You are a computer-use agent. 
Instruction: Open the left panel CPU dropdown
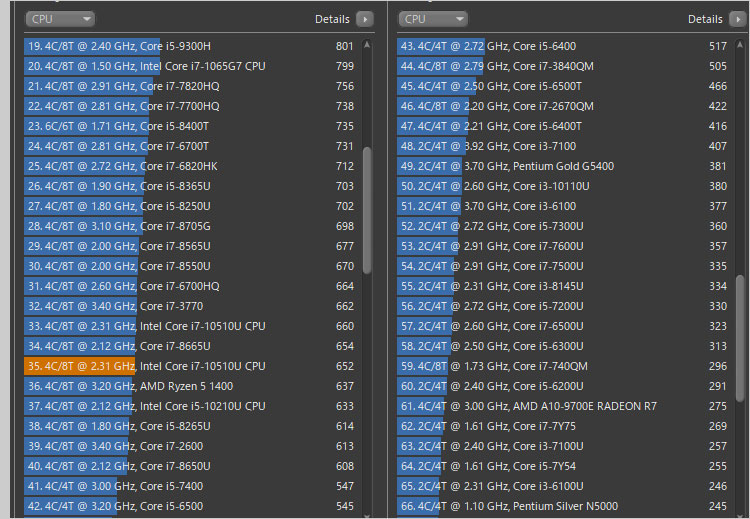pos(60,19)
